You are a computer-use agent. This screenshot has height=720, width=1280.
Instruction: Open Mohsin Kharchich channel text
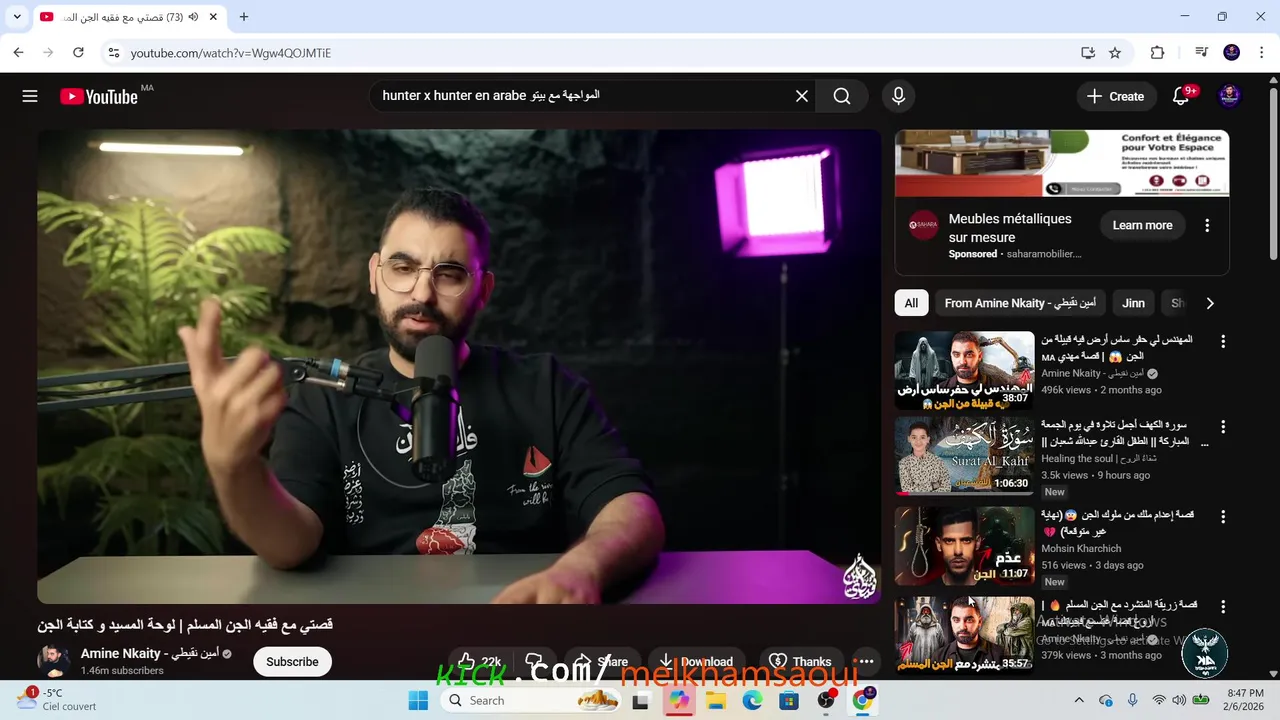pos(1081,548)
